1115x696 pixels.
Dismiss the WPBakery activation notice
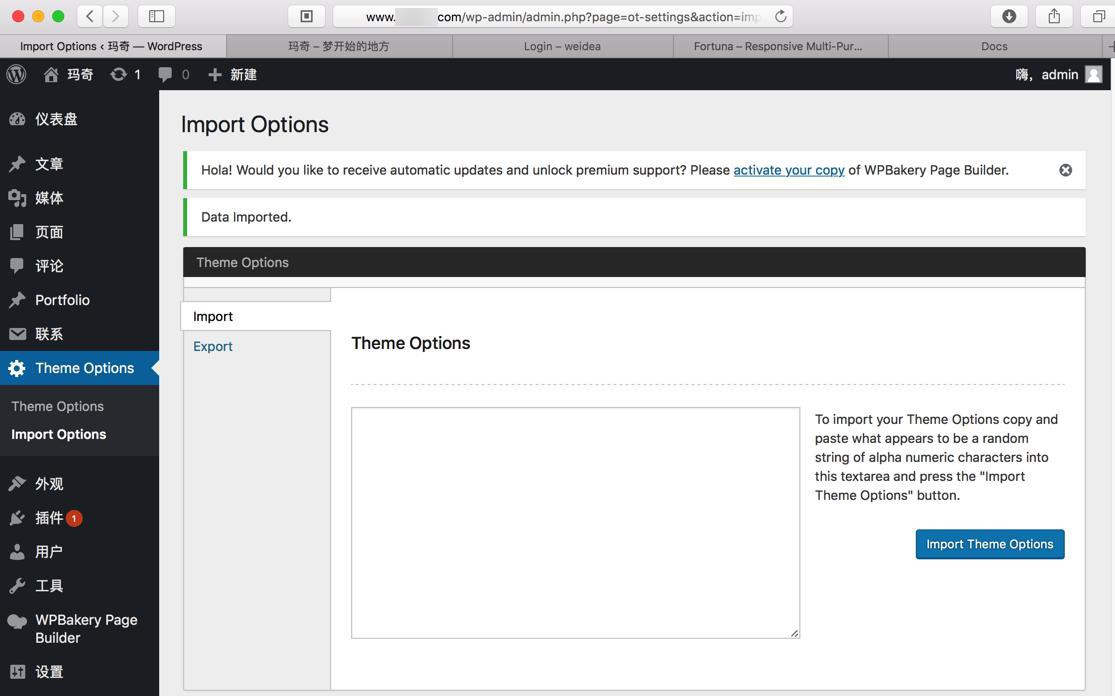click(x=1065, y=171)
